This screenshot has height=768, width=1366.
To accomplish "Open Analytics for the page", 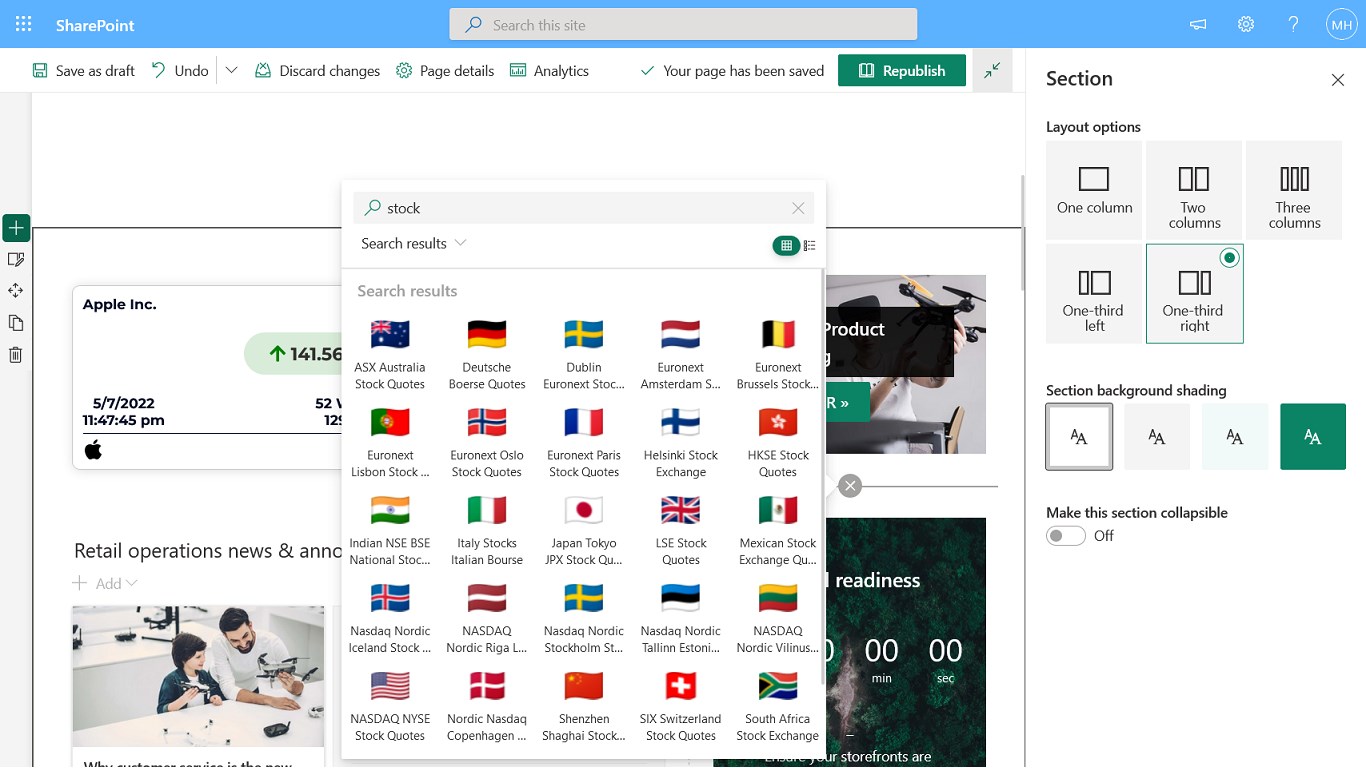I will point(550,71).
